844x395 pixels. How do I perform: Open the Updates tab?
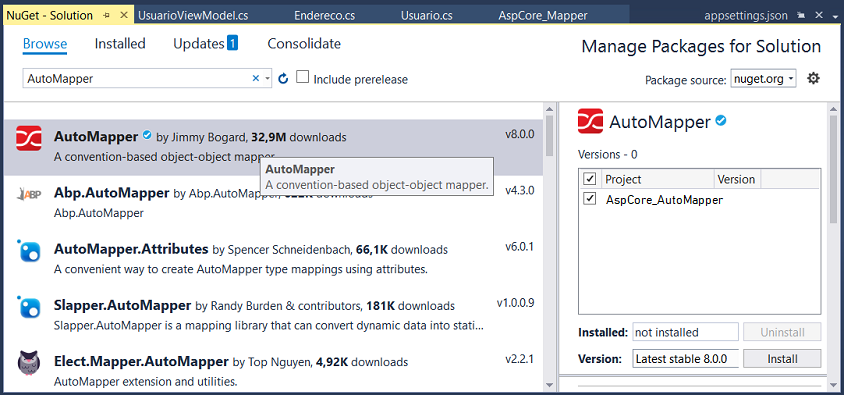point(205,44)
